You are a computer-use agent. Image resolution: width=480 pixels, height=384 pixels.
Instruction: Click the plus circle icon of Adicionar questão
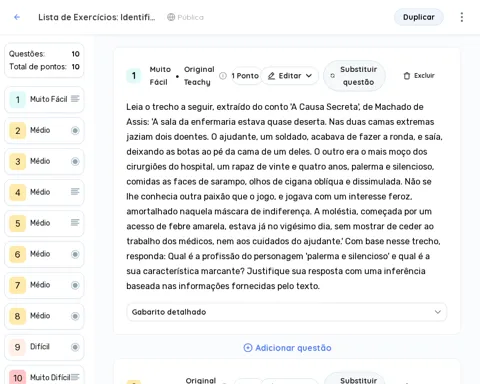248,348
